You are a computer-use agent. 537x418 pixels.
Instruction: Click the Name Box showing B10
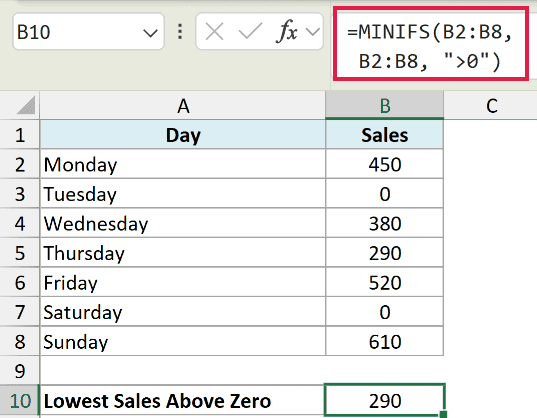88,32
